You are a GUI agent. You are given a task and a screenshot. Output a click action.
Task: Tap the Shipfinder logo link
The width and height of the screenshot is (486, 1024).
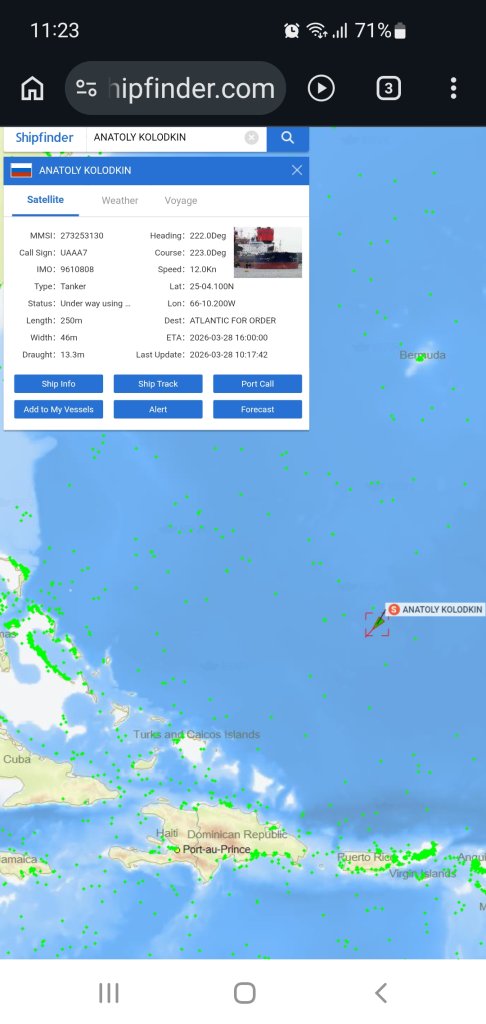(44, 138)
